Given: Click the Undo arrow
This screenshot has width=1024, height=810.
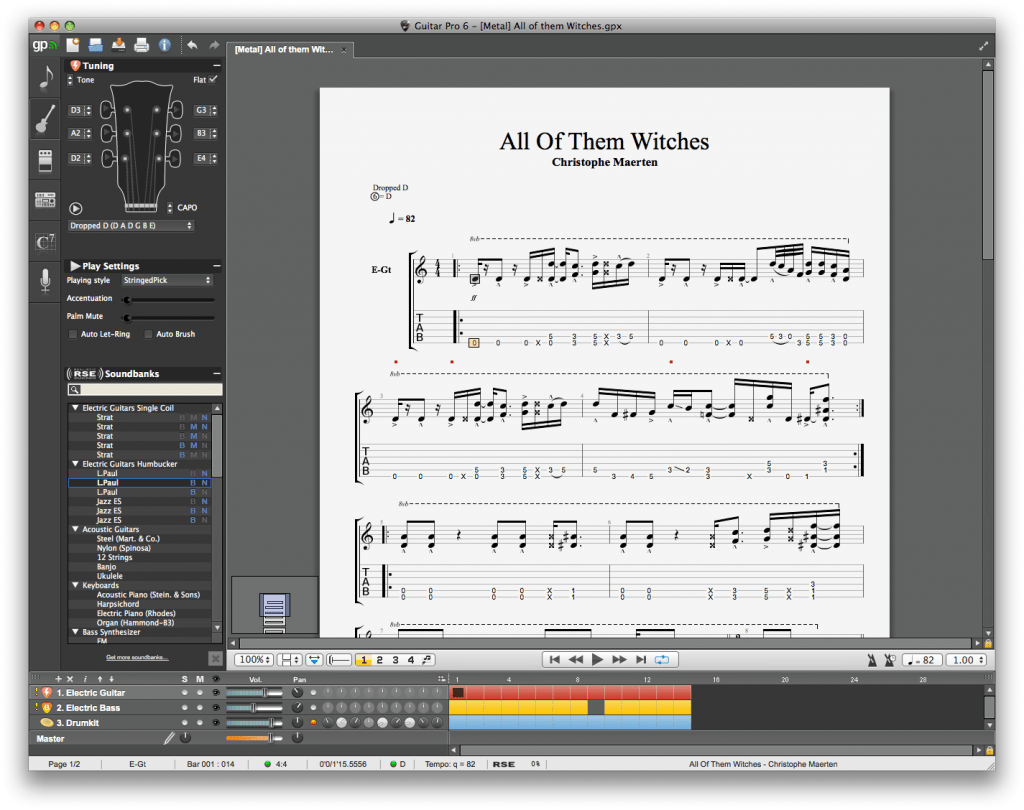Looking at the screenshot, I should (192, 45).
